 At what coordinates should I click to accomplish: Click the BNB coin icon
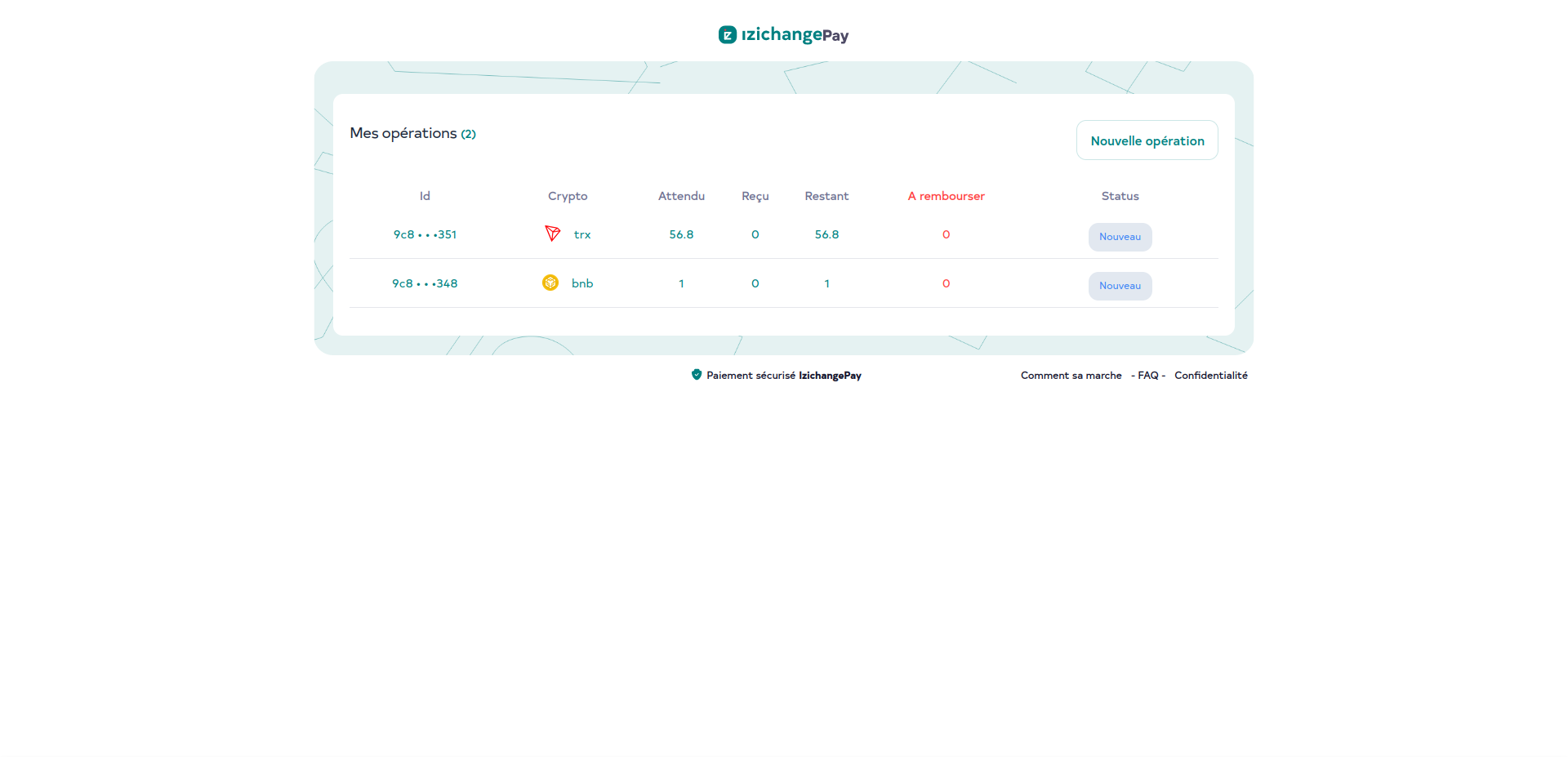550,283
